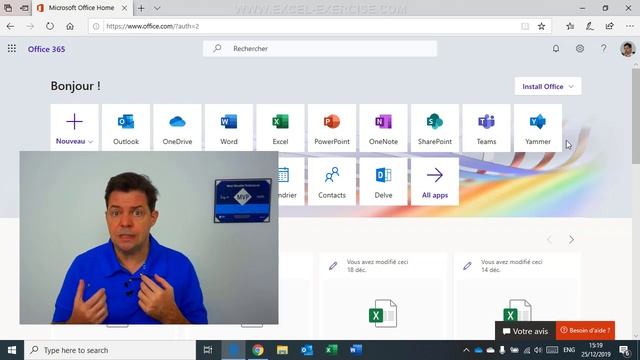Expand the tab preview chevron

[157, 8]
